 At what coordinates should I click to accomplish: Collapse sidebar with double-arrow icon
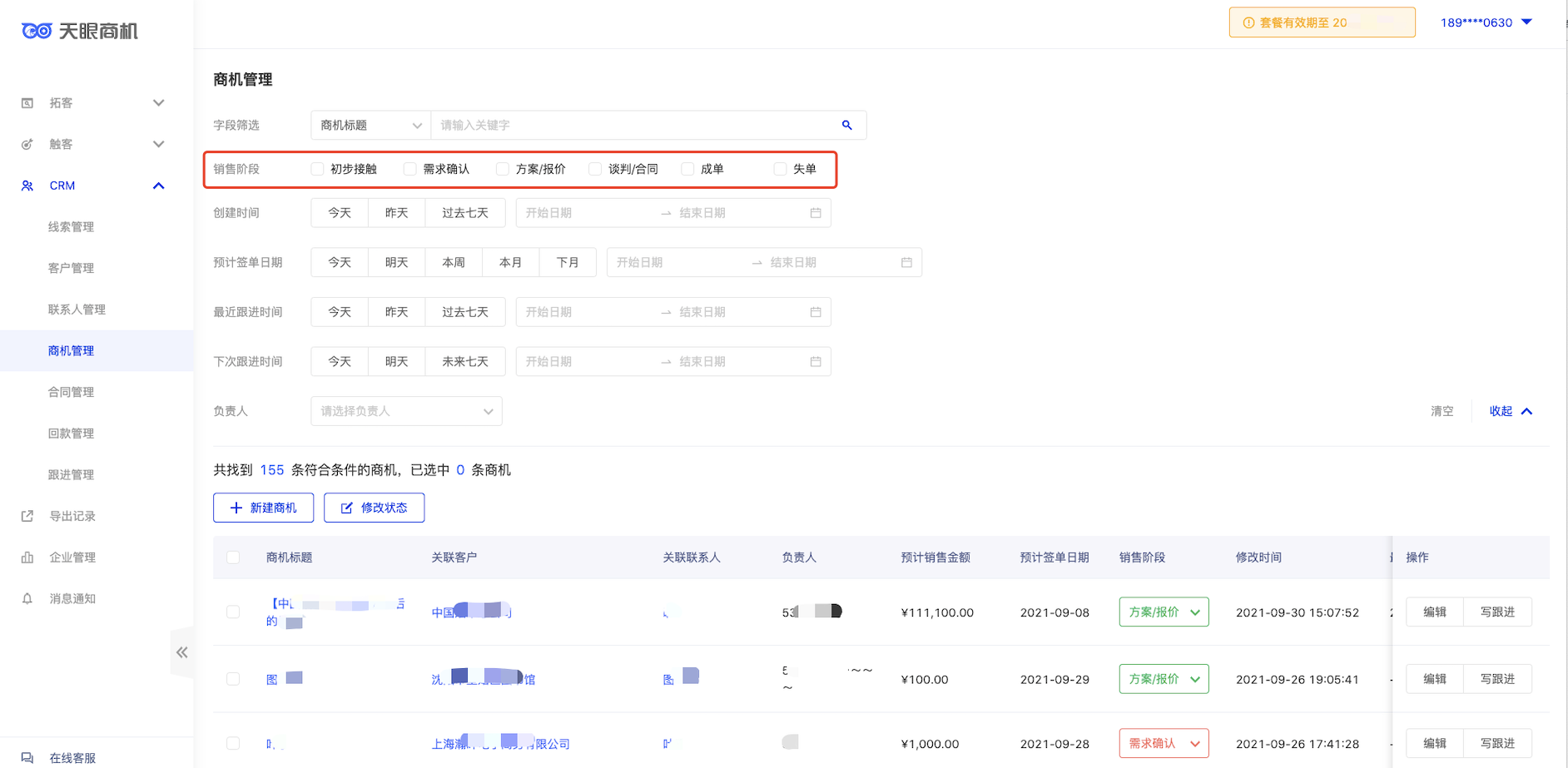[182, 652]
